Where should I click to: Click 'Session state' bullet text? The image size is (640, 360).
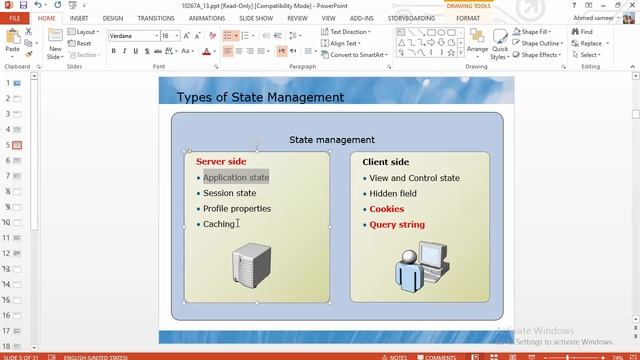point(229,193)
